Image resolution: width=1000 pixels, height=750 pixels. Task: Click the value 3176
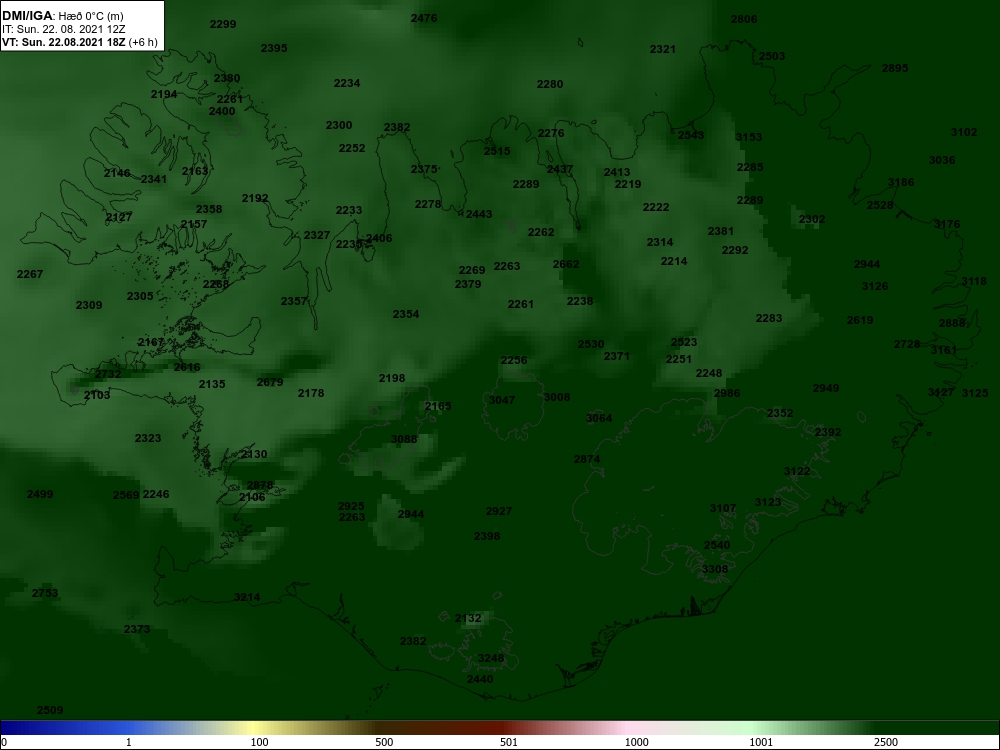(947, 224)
